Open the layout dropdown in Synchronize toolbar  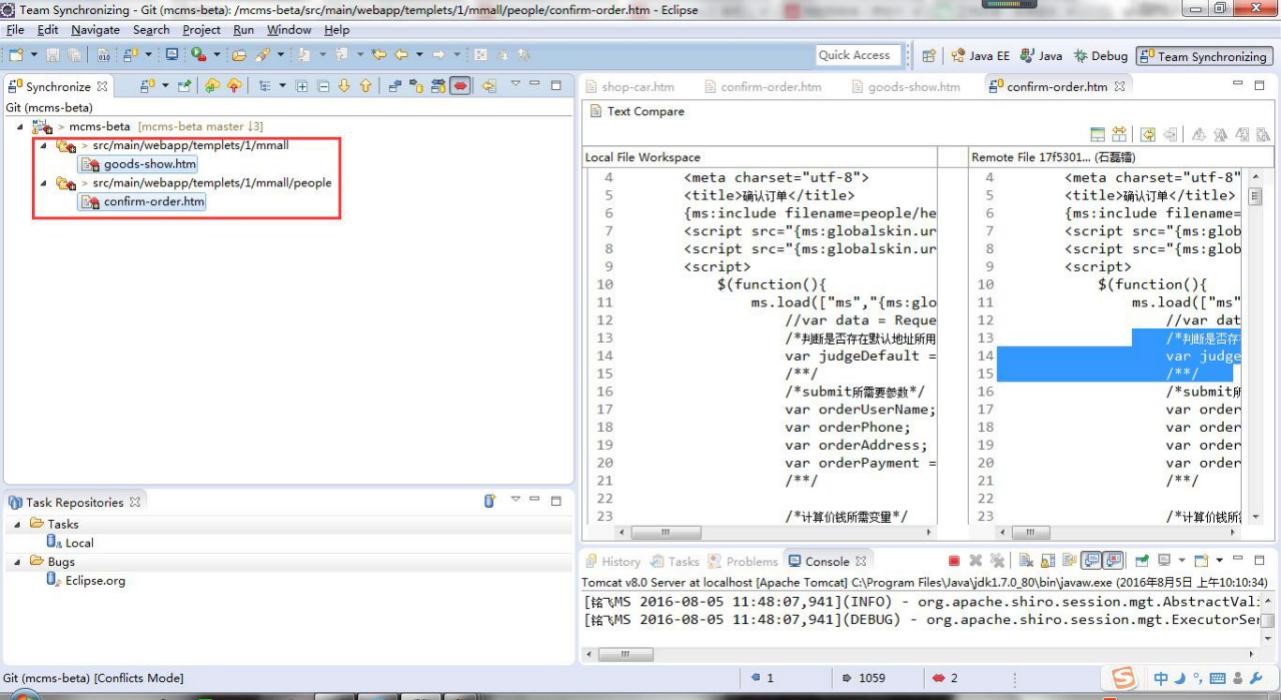click(x=283, y=86)
